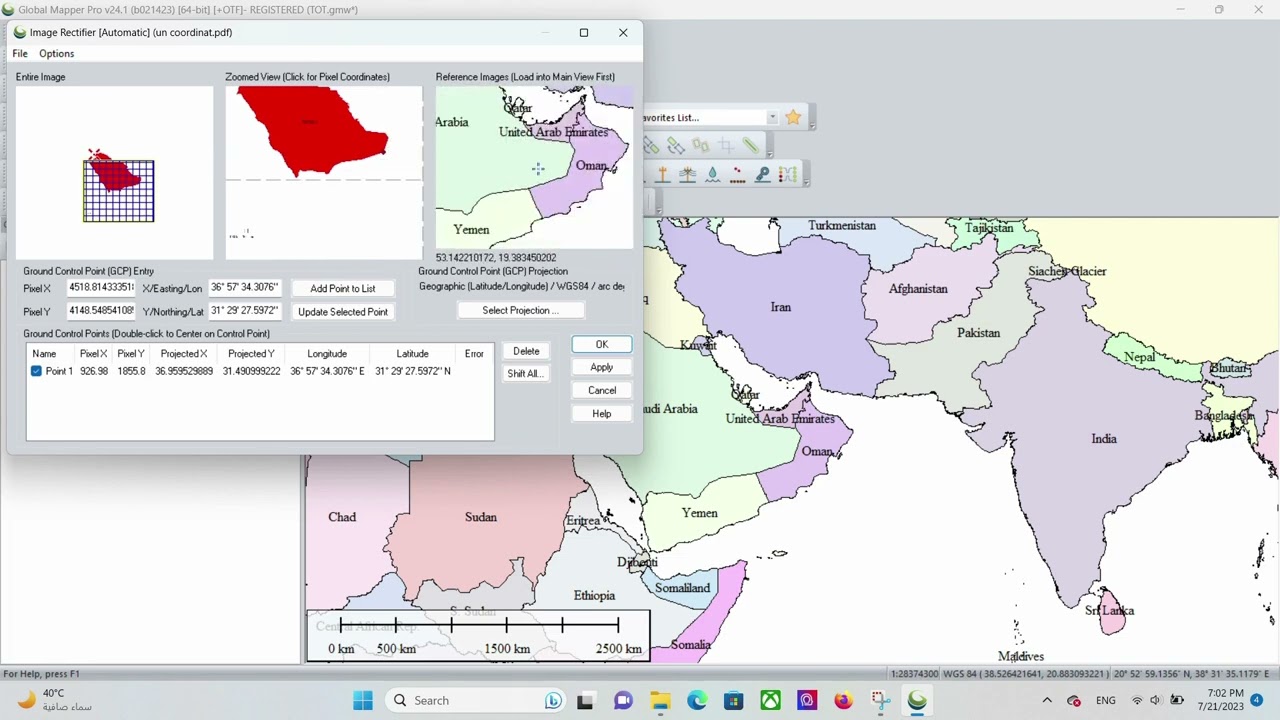Click the Sudan label on main map
Image resolution: width=1280 pixels, height=720 pixels.
point(481,517)
